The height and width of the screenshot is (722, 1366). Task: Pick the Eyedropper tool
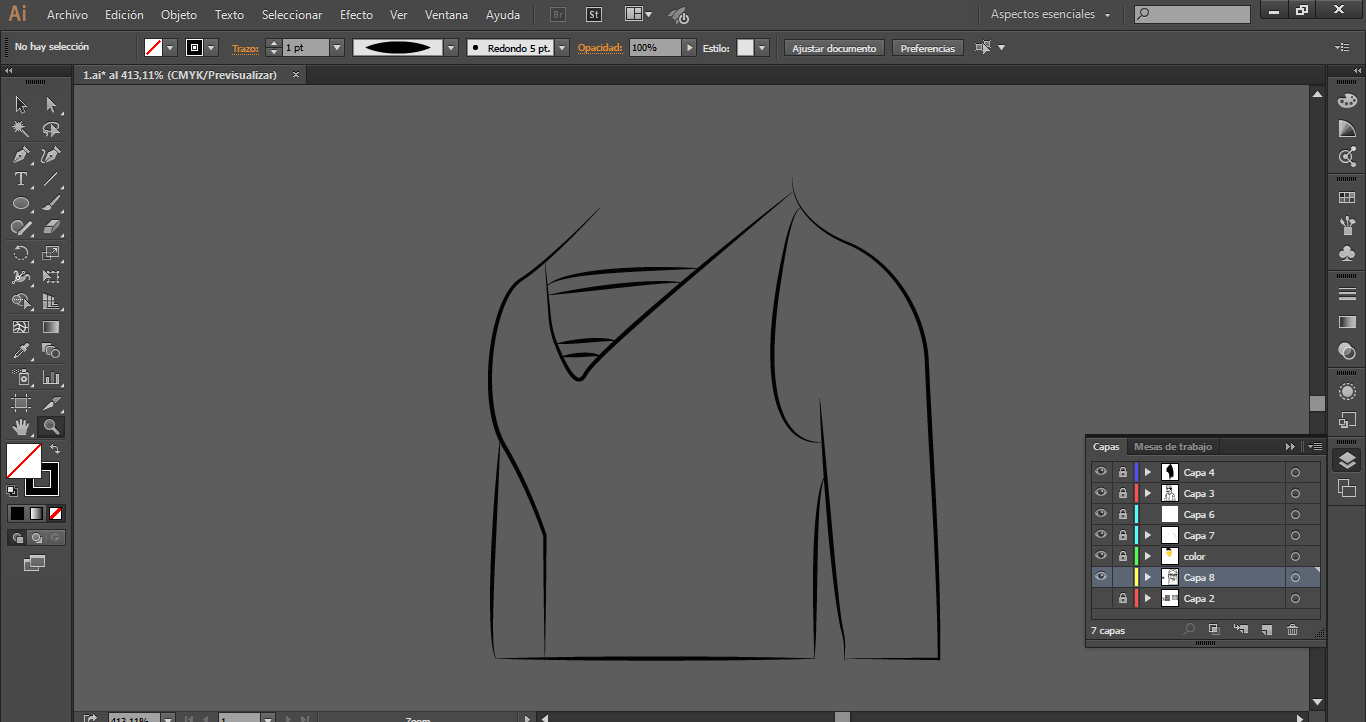click(20, 351)
